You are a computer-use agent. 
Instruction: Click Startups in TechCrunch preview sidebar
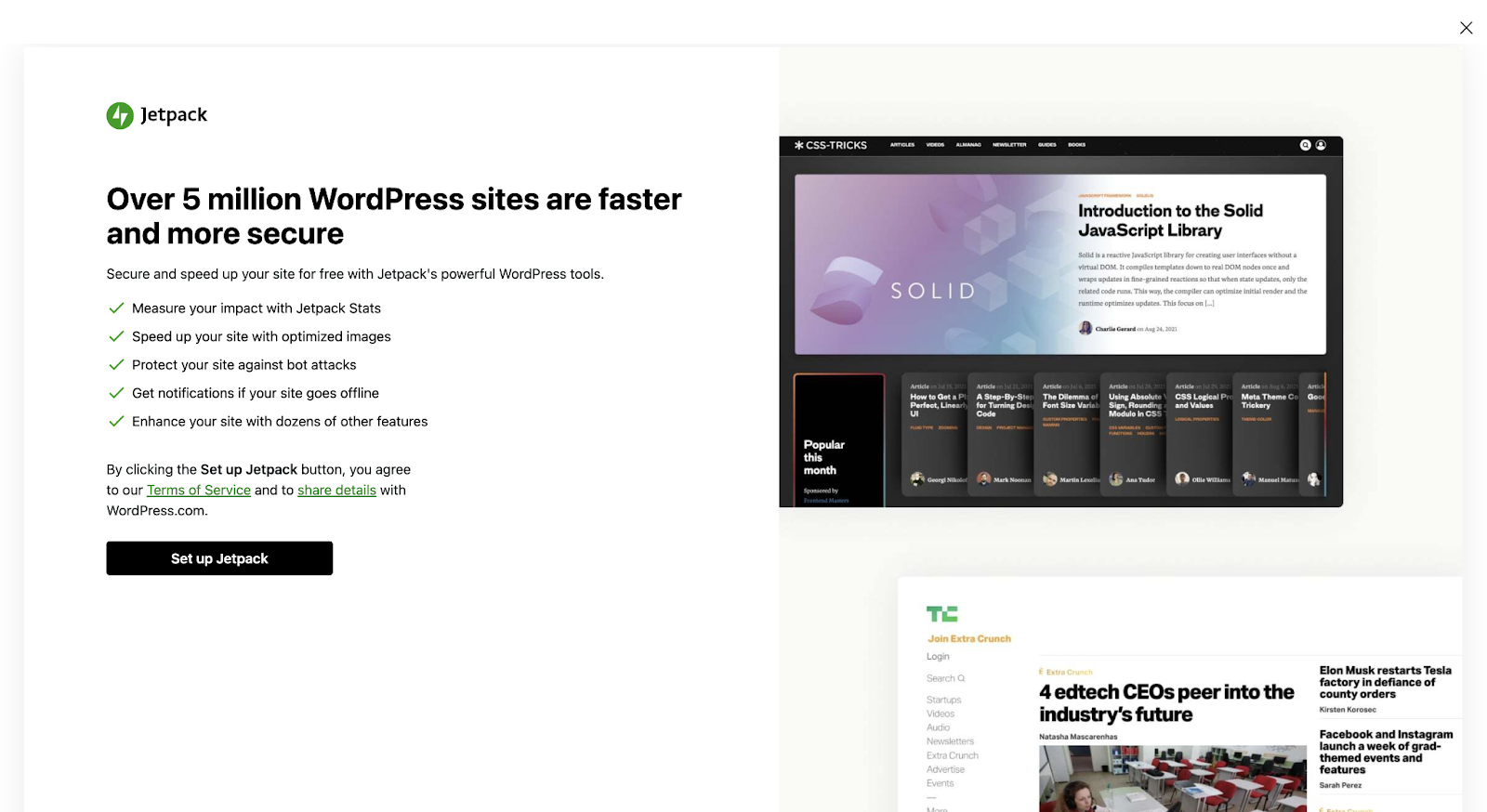pos(943,700)
